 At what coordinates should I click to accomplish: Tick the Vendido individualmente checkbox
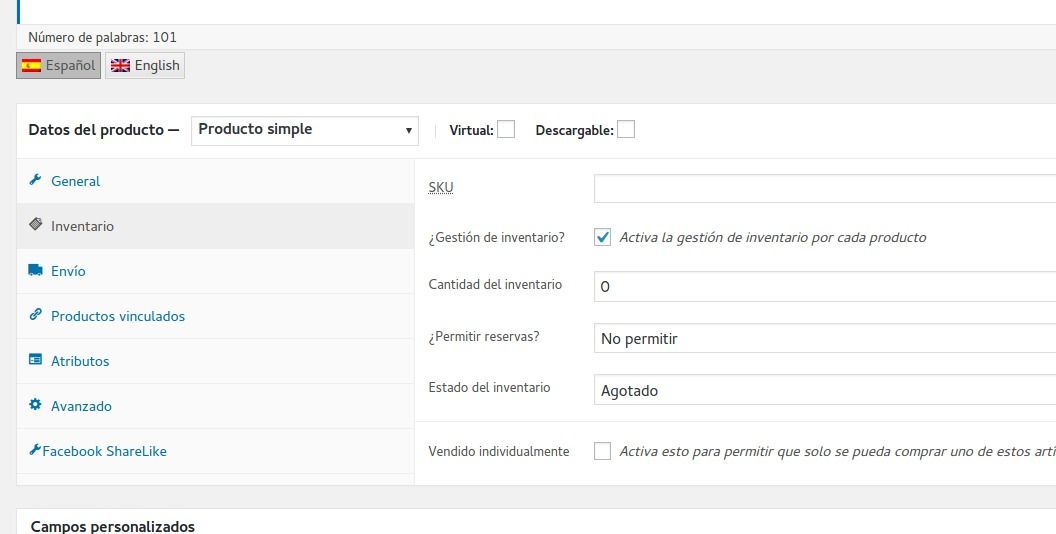tap(602, 451)
